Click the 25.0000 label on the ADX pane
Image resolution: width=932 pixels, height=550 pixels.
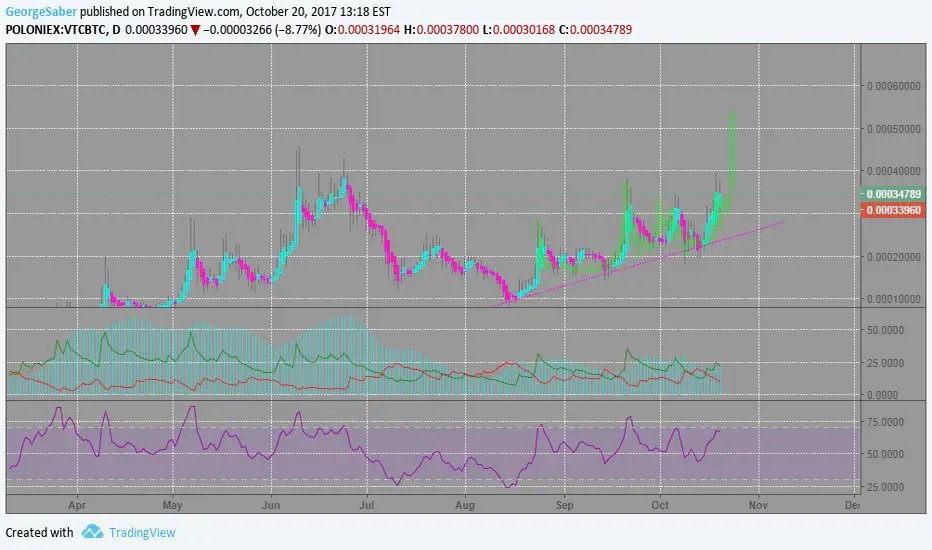(885, 363)
